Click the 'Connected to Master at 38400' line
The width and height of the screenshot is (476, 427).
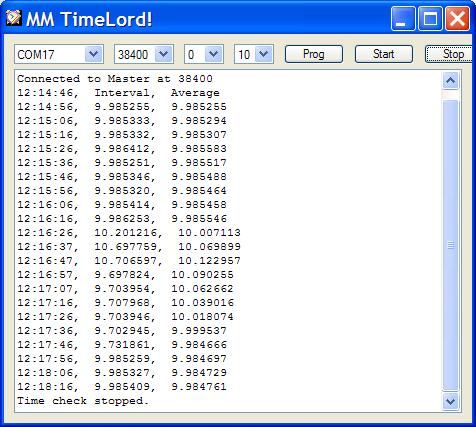coord(115,79)
